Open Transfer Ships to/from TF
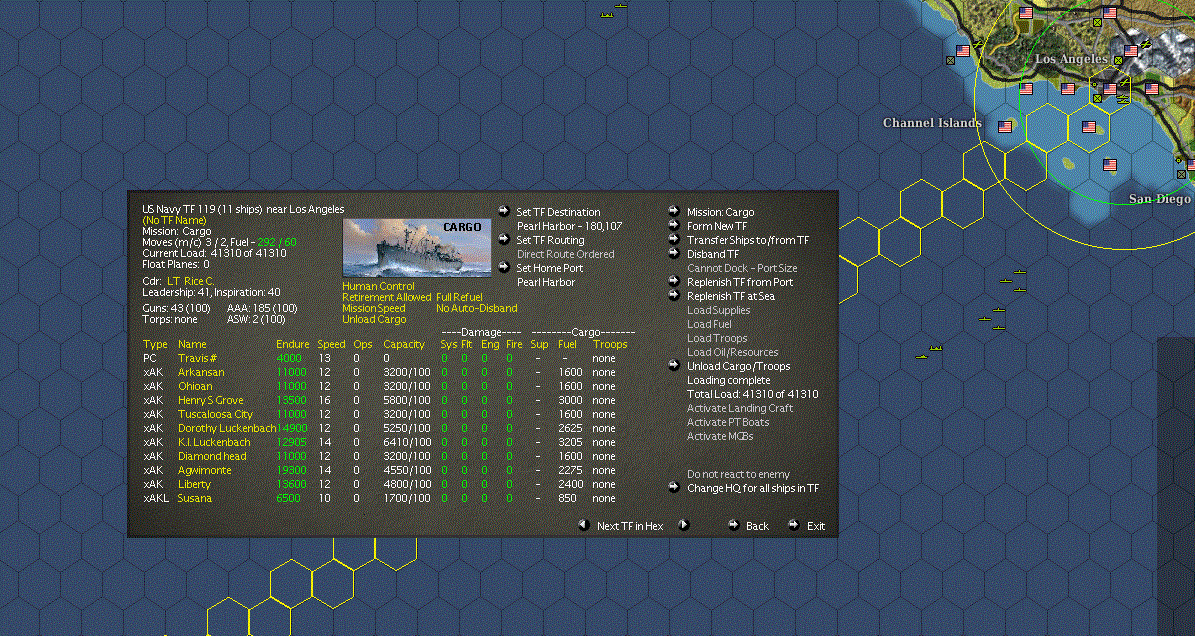The width and height of the screenshot is (1195, 636). coord(748,240)
